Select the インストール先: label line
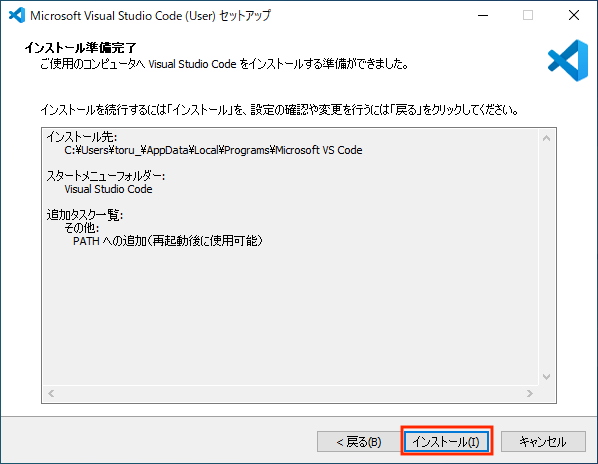The height and width of the screenshot is (464, 598). (82, 137)
